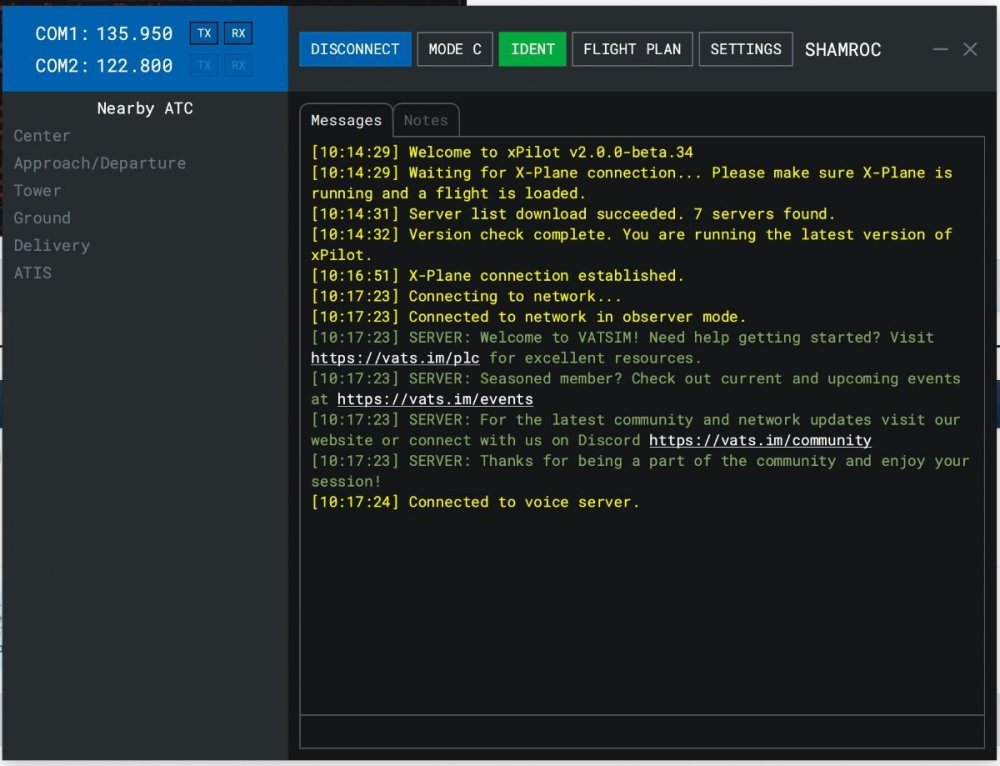
Task: Expand the Center ATC list
Action: (x=42, y=135)
